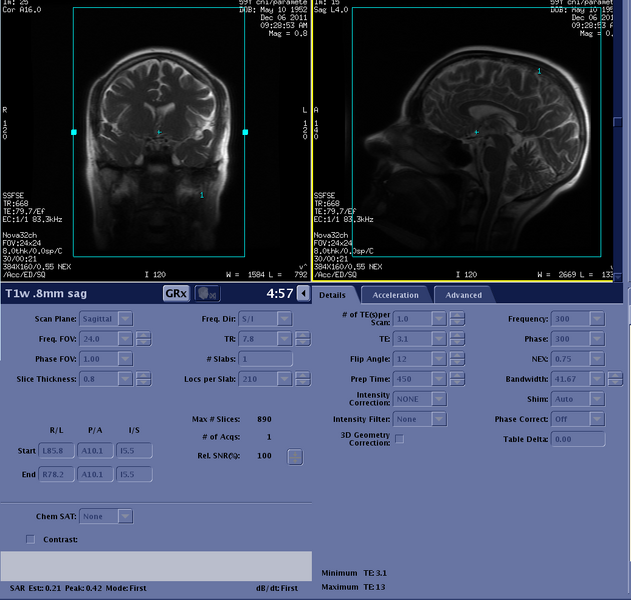Click the End P/A field A10.1
Image resolution: width=631 pixels, height=600 pixels.
[x=95, y=474]
